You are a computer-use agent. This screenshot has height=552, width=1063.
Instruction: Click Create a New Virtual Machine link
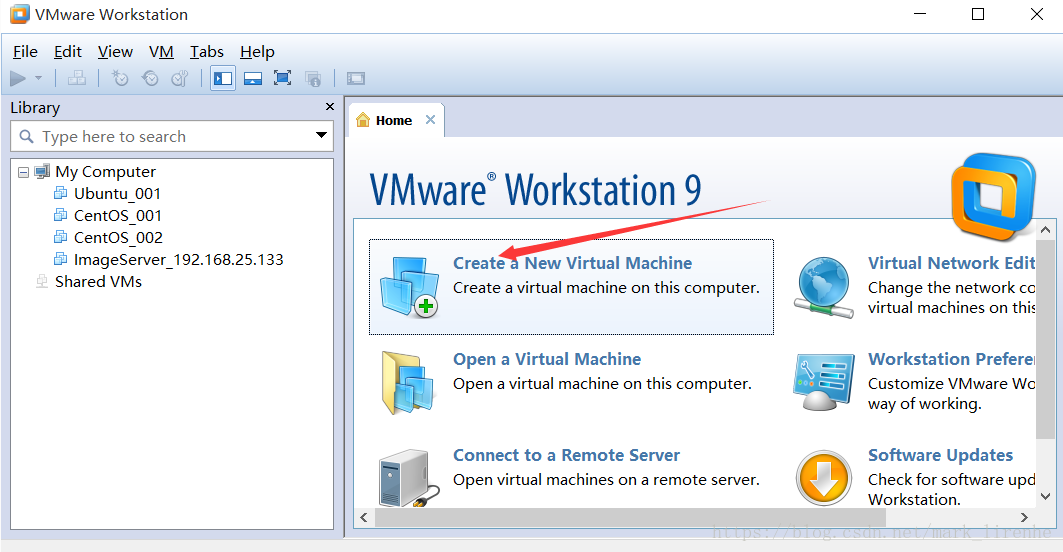[572, 263]
